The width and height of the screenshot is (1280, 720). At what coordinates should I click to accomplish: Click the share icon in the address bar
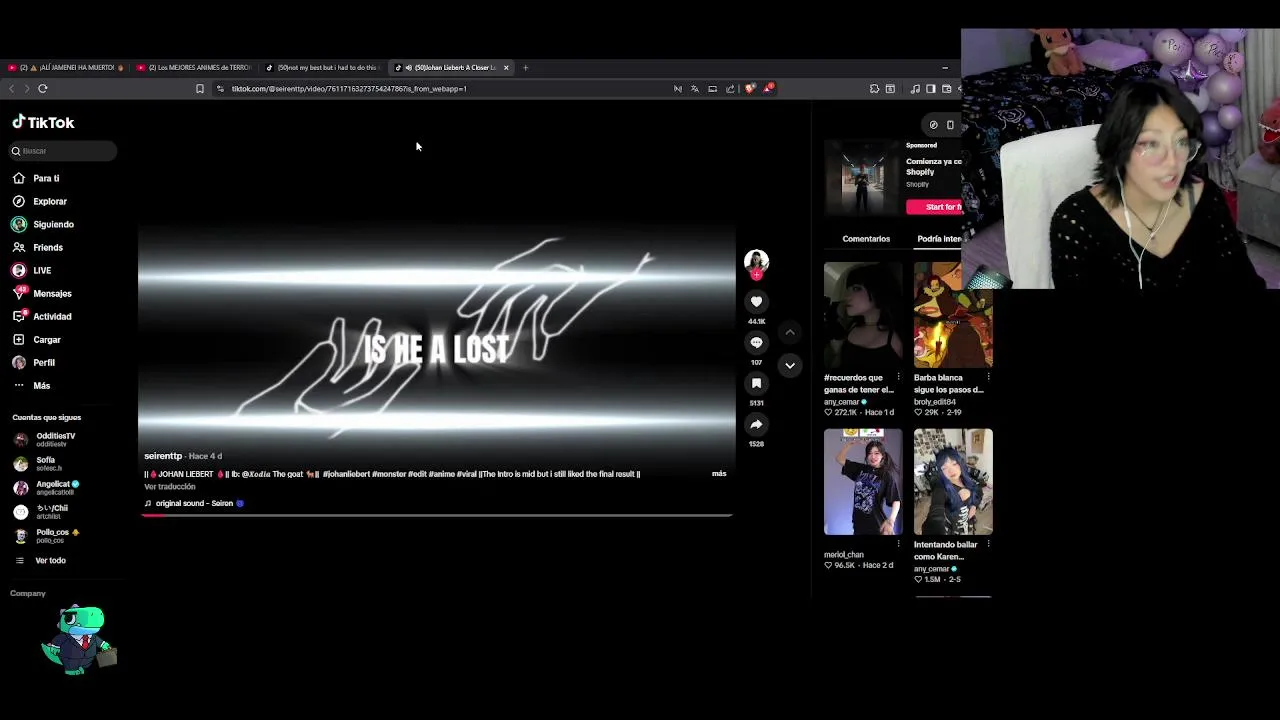click(x=731, y=88)
